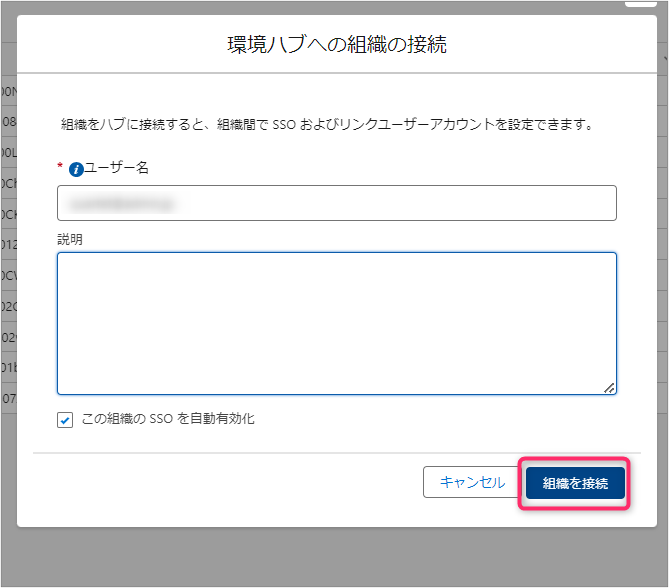This screenshot has width=669, height=588.
Task: Select the background row starting with 0CV
Action: pyautogui.click(x=8, y=276)
